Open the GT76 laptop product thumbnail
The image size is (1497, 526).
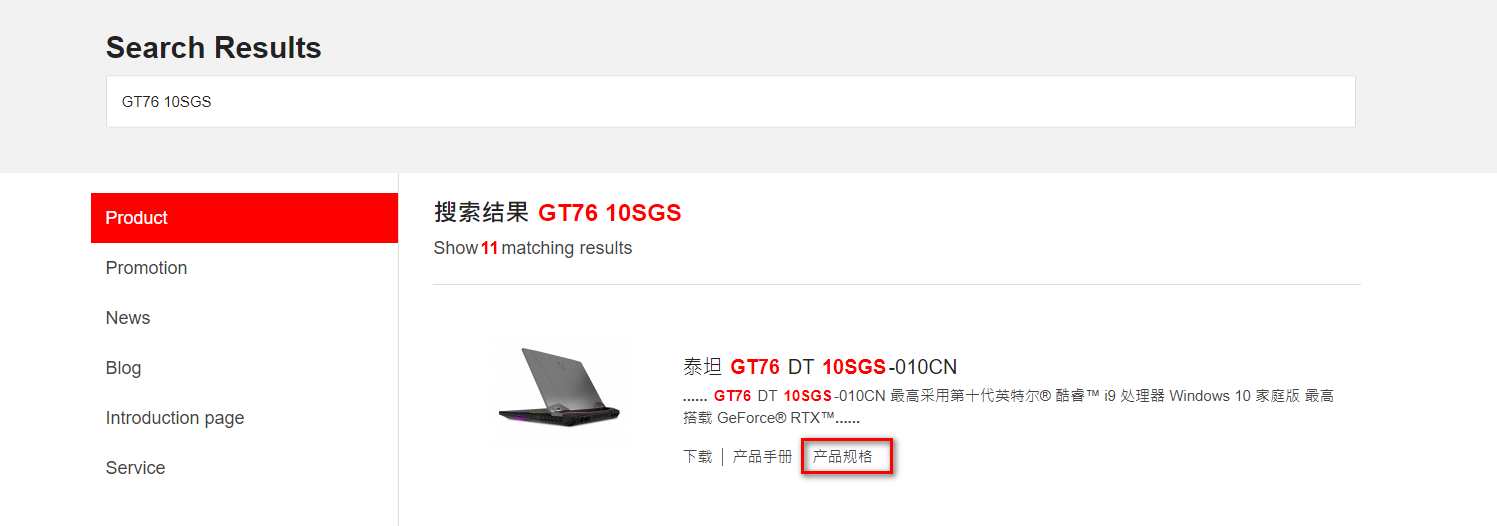561,389
